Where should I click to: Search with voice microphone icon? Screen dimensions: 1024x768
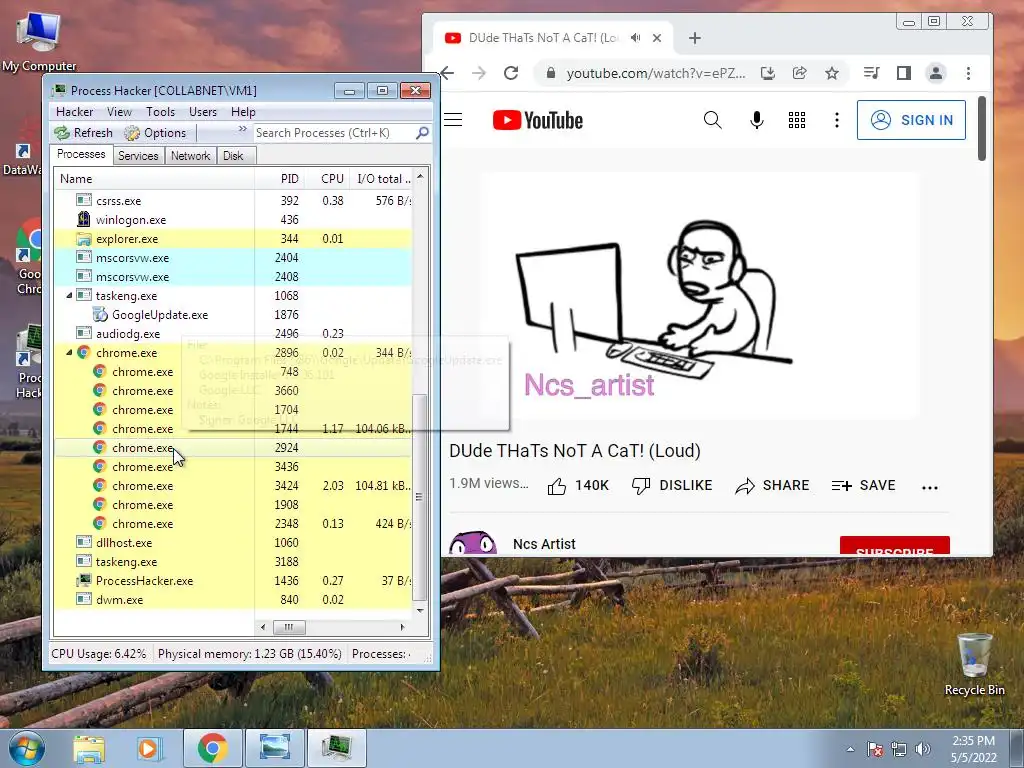coord(756,120)
